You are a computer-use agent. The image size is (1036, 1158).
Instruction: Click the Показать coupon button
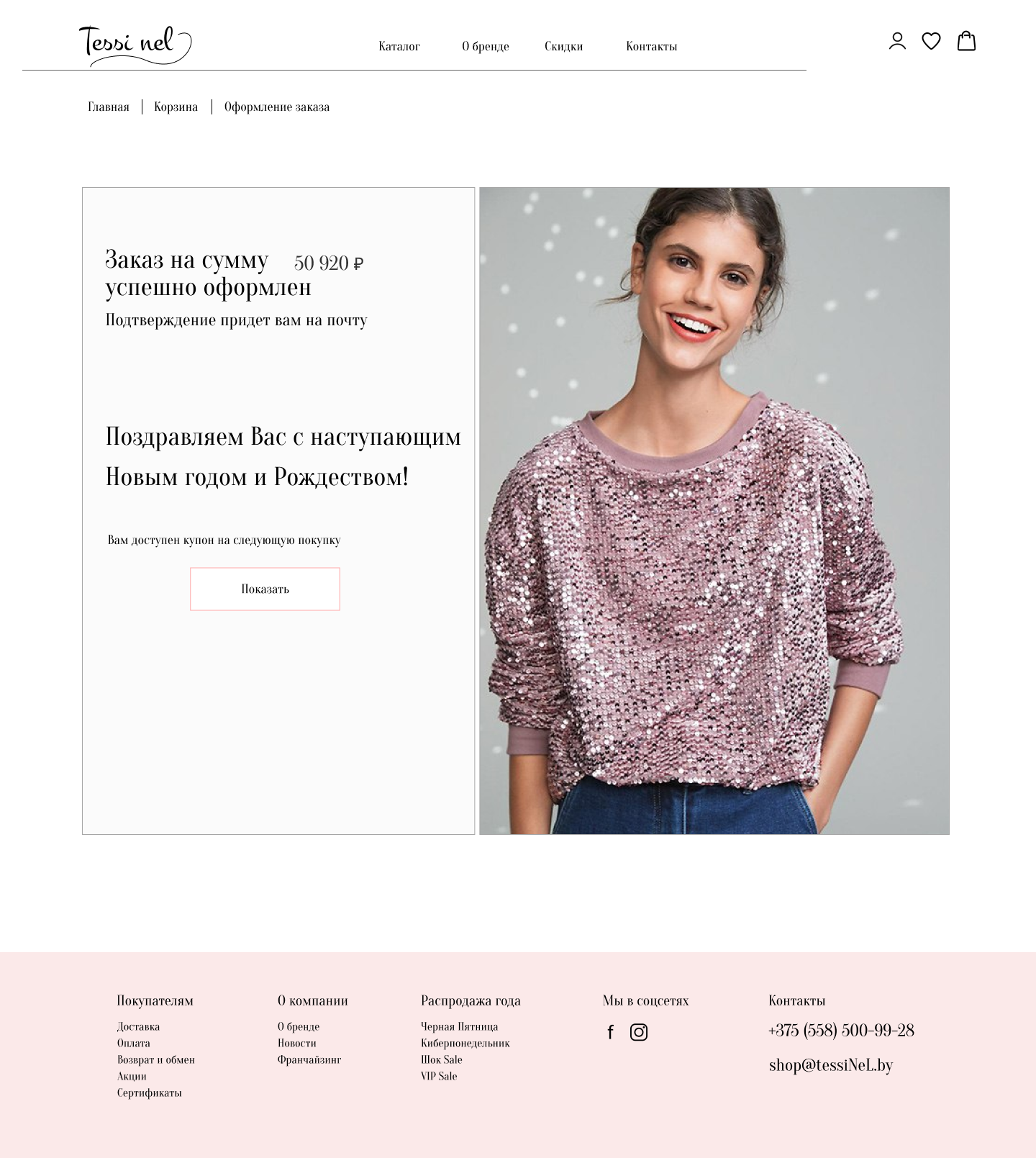pyautogui.click(x=265, y=589)
